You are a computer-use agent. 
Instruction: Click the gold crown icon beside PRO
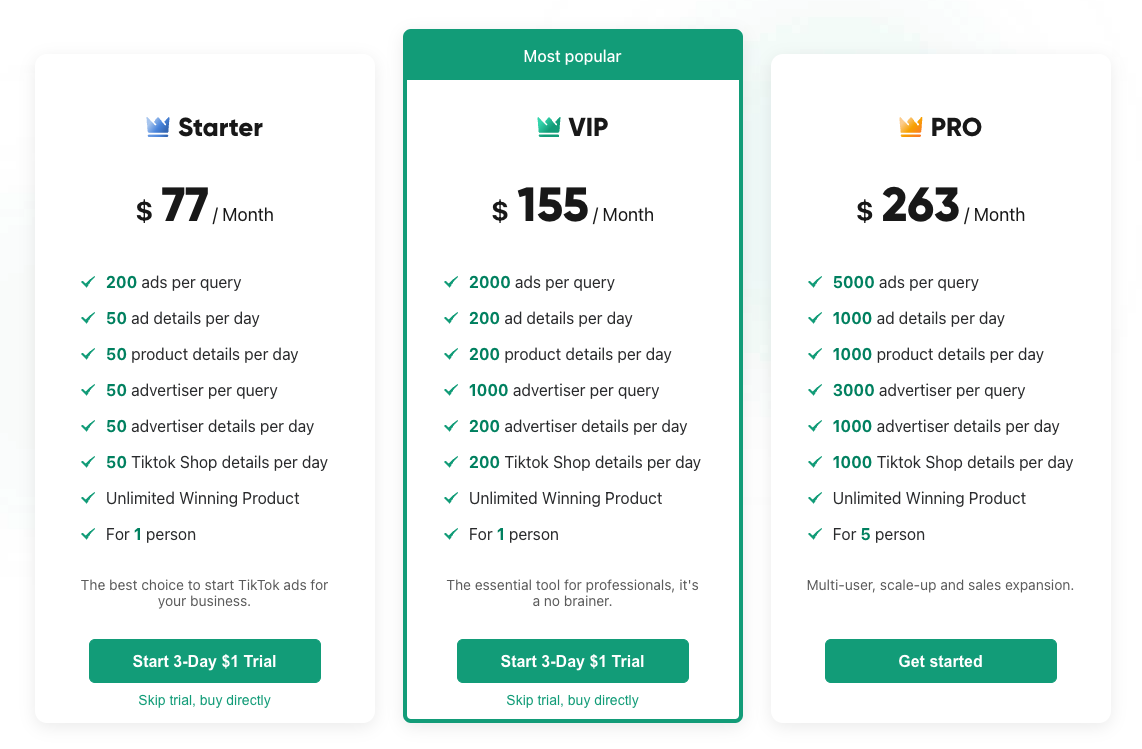click(x=911, y=126)
